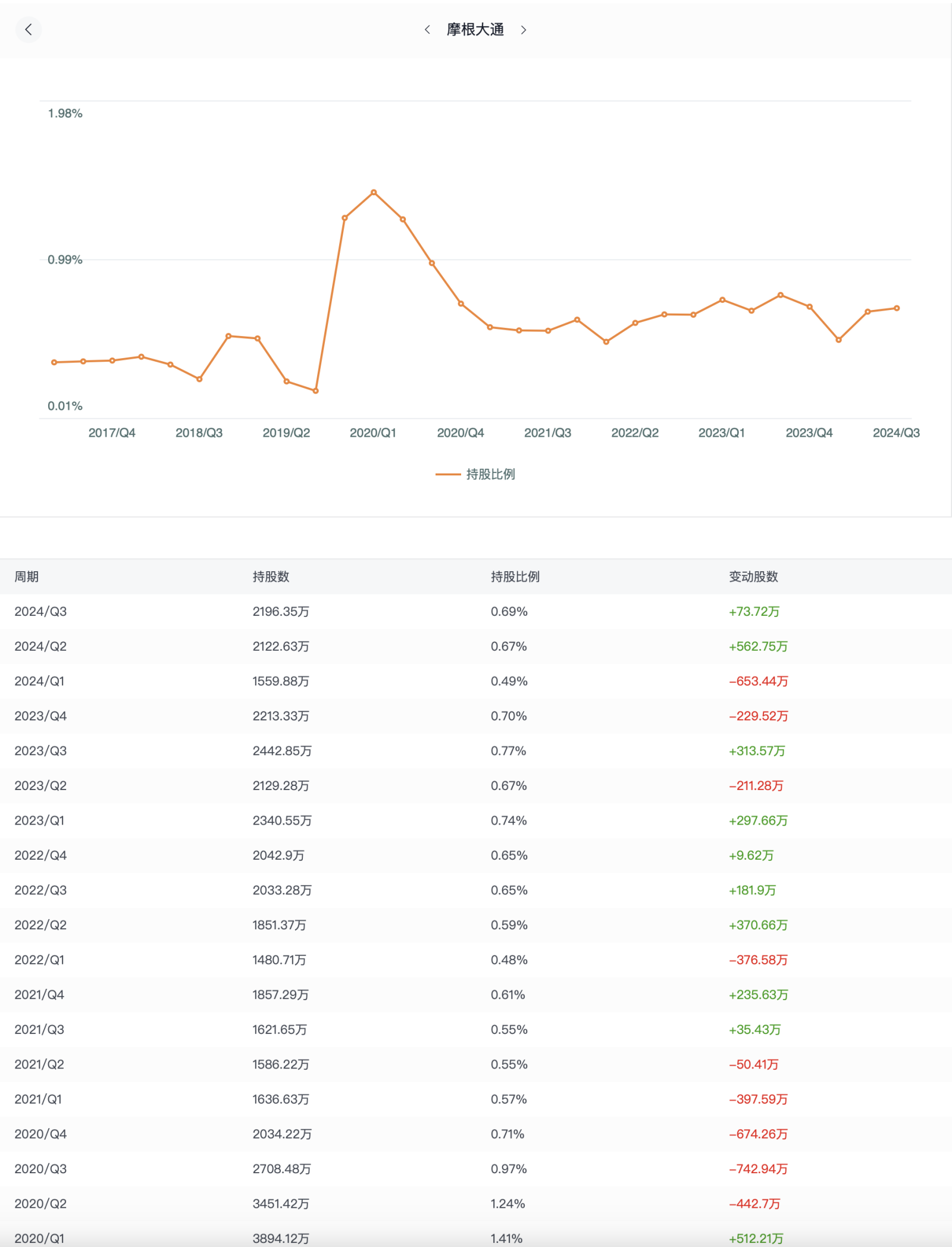Click the 2019/Q2 x-axis label
952x1247 pixels.
pyautogui.click(x=286, y=433)
